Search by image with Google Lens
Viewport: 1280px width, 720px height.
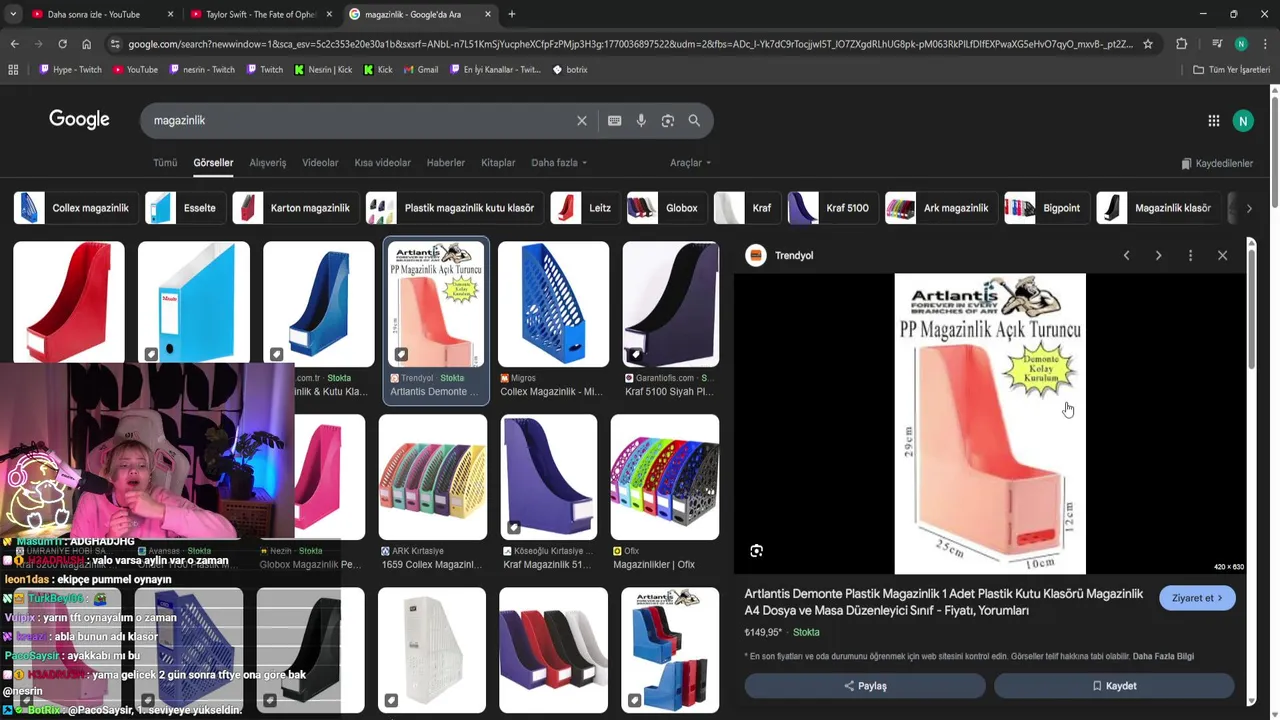(667, 120)
